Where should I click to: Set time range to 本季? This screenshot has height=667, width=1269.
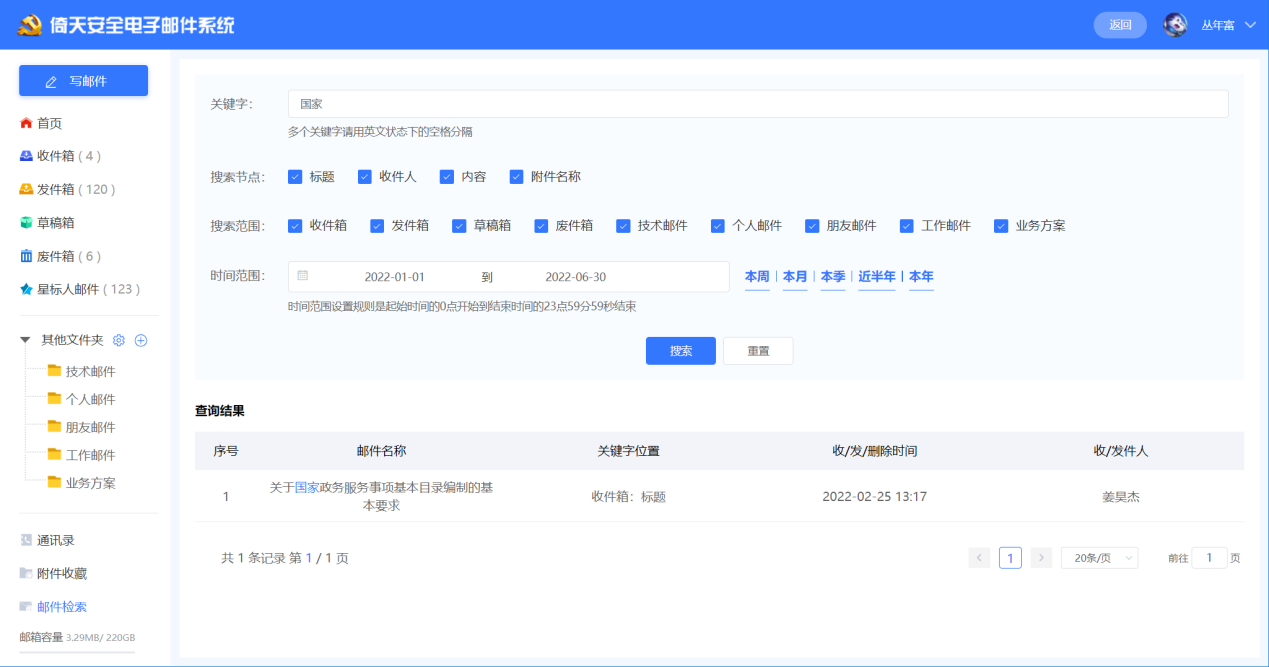tap(833, 277)
